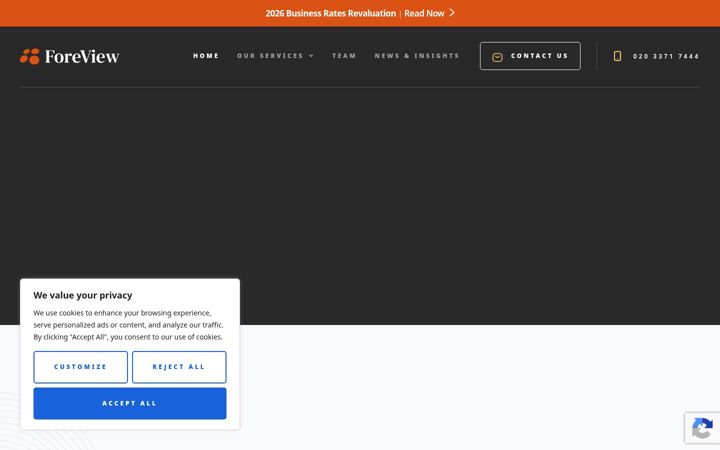720x450 pixels.
Task: Expand the Our Services dropdown chevron
Action: [311, 56]
